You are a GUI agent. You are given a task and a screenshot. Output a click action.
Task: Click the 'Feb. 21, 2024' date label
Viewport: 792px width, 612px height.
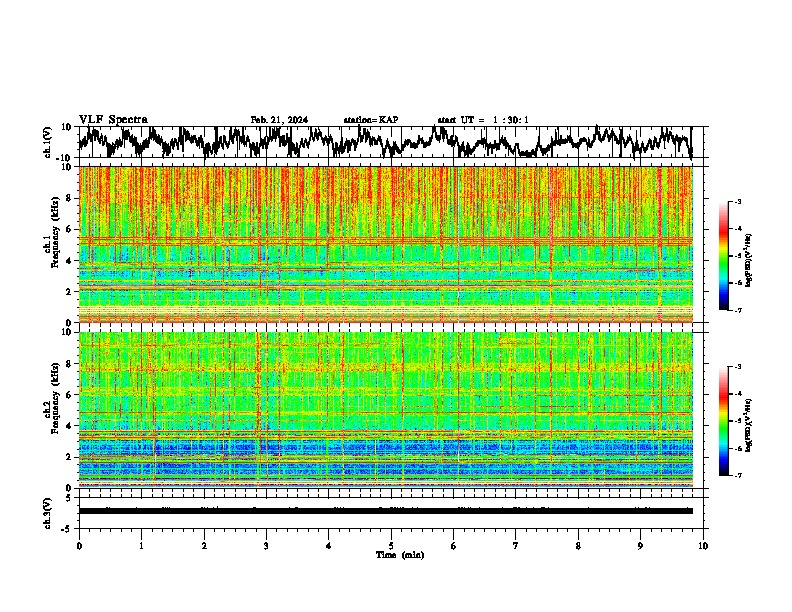[279, 120]
